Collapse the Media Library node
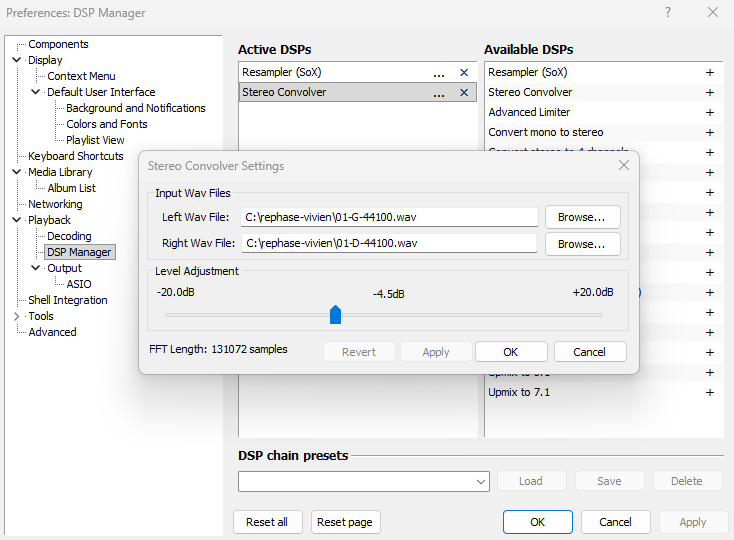The width and height of the screenshot is (734, 540). click(x=16, y=172)
